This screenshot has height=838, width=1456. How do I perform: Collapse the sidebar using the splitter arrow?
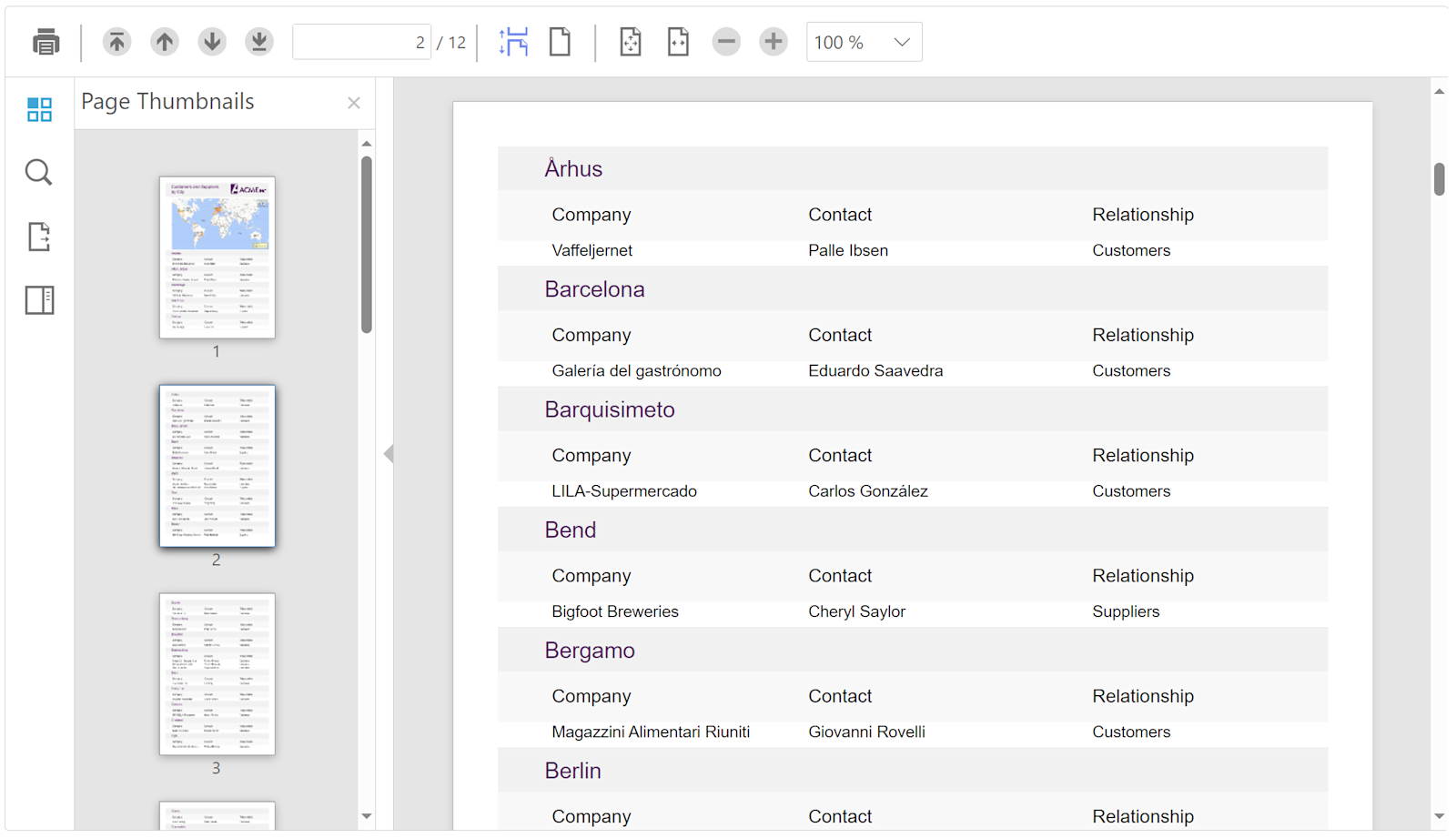click(389, 453)
